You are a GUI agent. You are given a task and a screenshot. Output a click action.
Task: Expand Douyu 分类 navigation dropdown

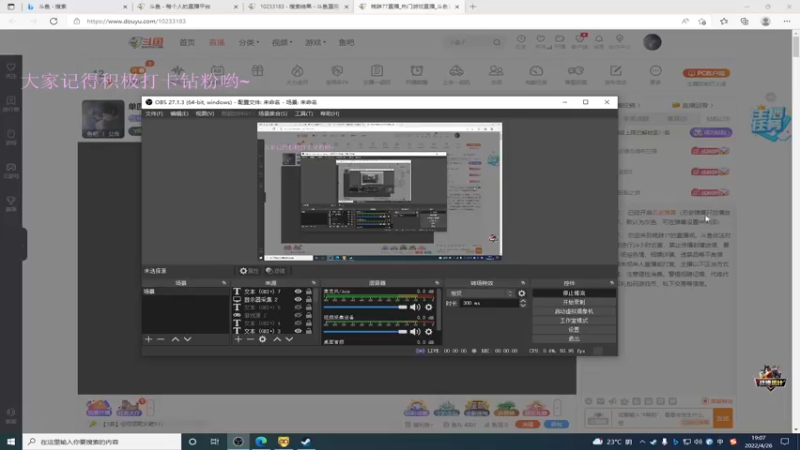pos(249,42)
